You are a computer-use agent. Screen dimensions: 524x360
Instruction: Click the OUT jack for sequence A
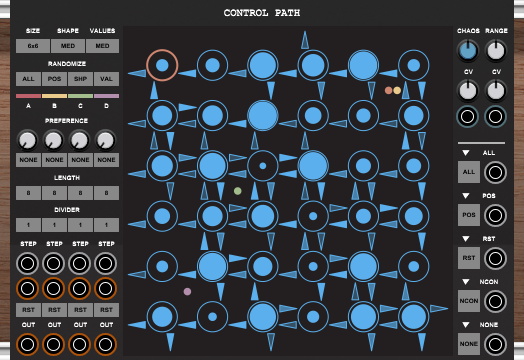pyautogui.click(x=28, y=344)
